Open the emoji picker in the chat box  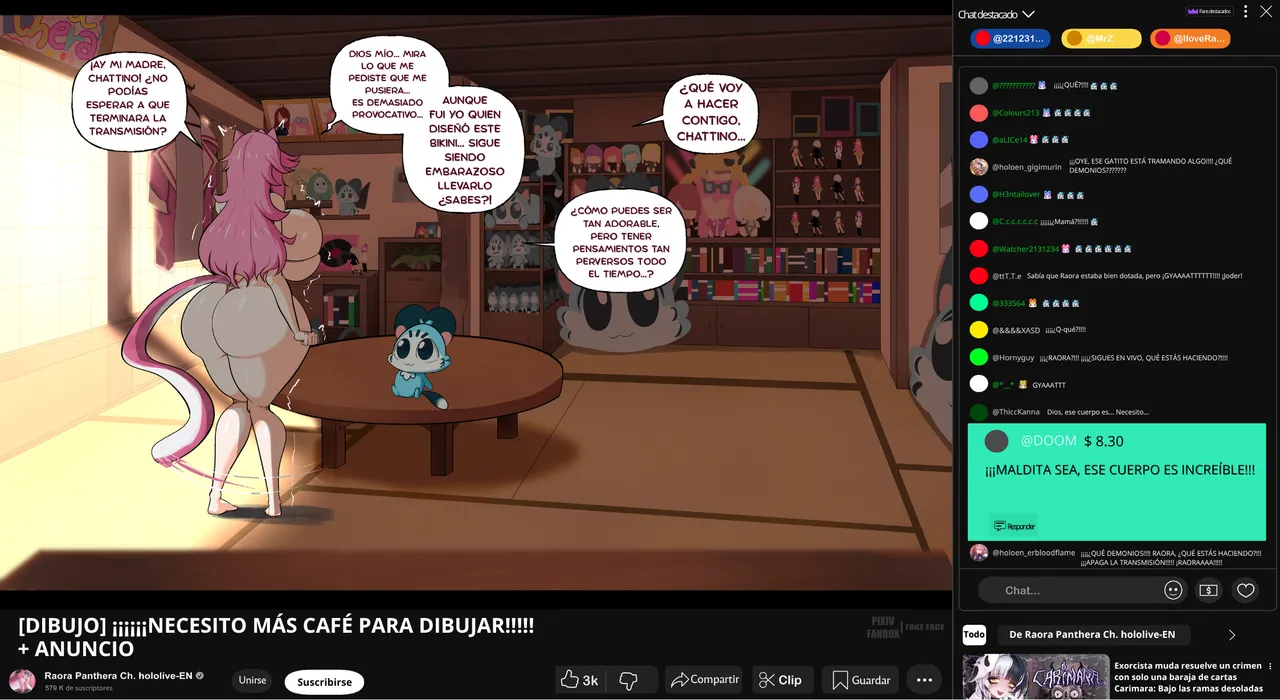click(x=1172, y=590)
